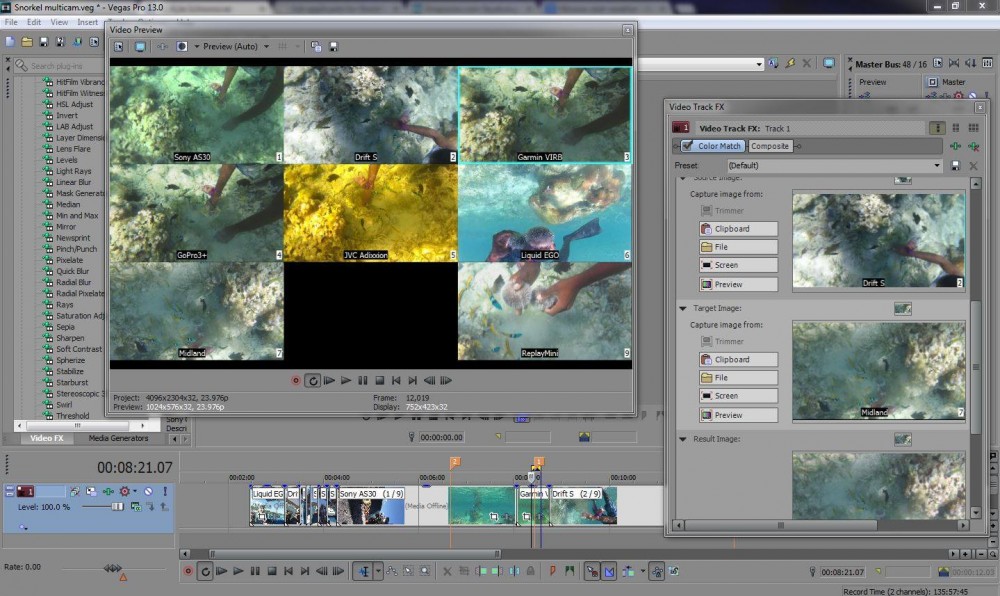
Task: Copy preview snapshot to clipboard
Action: point(316,46)
